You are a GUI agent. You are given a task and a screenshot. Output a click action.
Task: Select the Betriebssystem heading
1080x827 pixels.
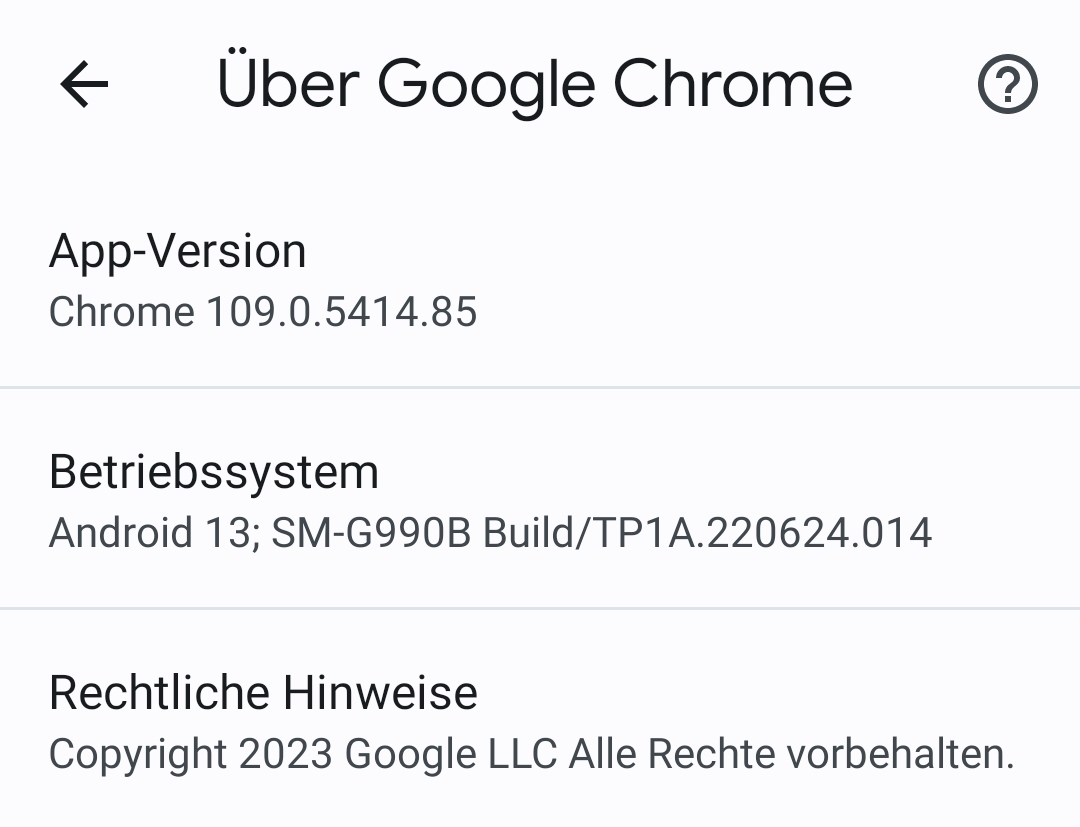click(x=213, y=472)
